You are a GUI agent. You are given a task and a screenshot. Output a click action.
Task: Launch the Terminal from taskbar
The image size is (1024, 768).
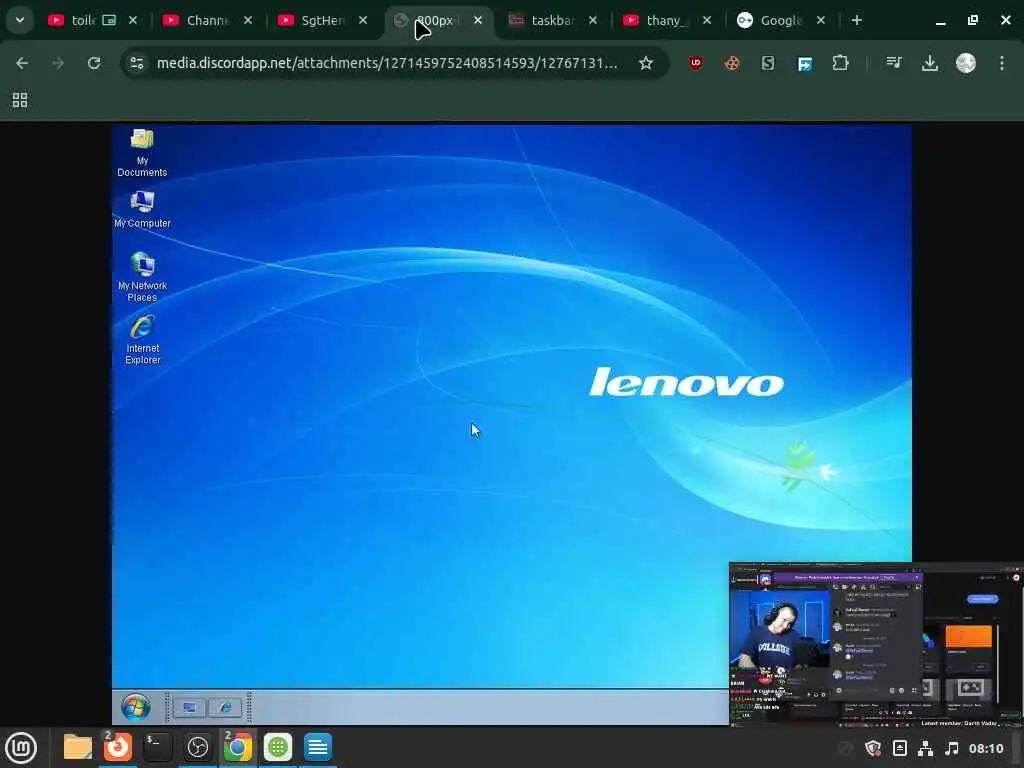(x=157, y=747)
